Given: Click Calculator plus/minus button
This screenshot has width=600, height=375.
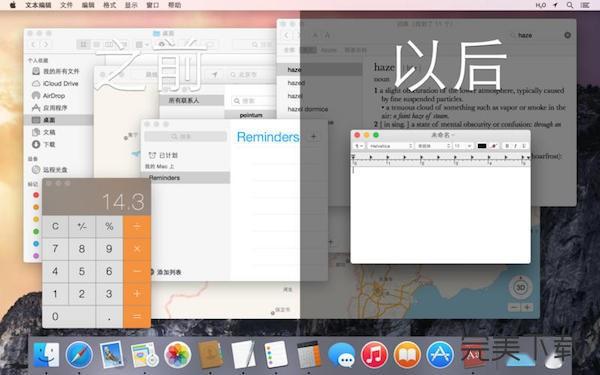Looking at the screenshot, I should pyautogui.click(x=82, y=226).
